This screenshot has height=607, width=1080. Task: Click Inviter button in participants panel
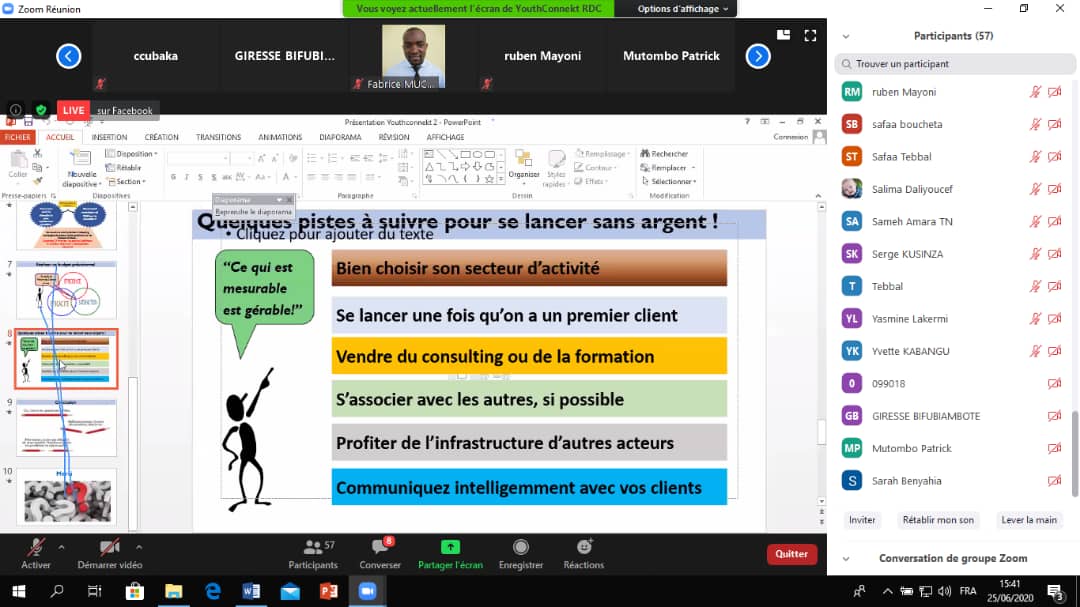pyautogui.click(x=862, y=519)
